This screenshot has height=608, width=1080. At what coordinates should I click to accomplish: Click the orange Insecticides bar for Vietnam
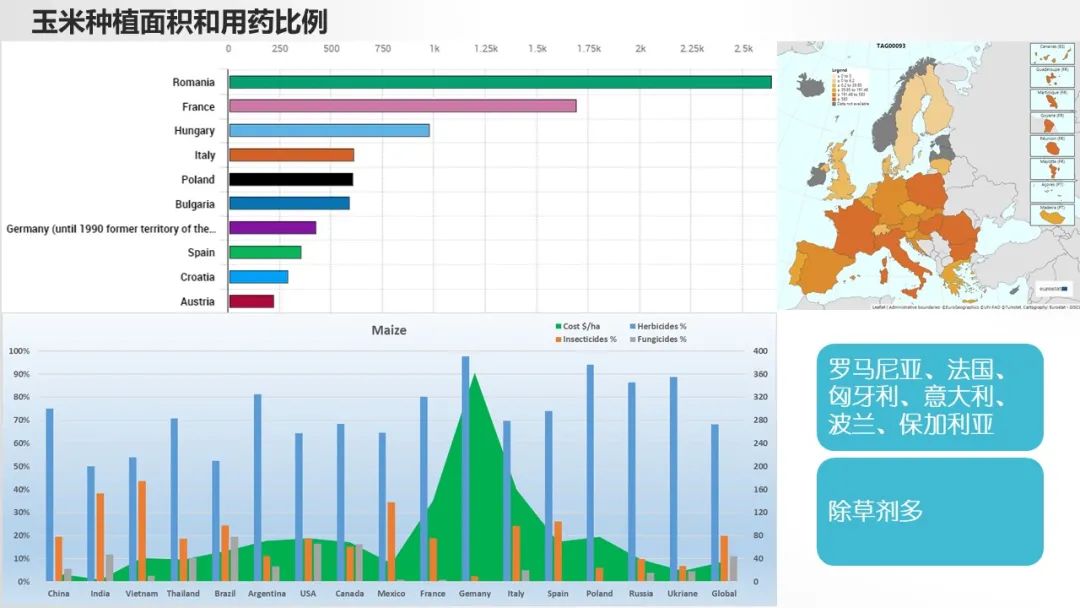pyautogui.click(x=142, y=531)
